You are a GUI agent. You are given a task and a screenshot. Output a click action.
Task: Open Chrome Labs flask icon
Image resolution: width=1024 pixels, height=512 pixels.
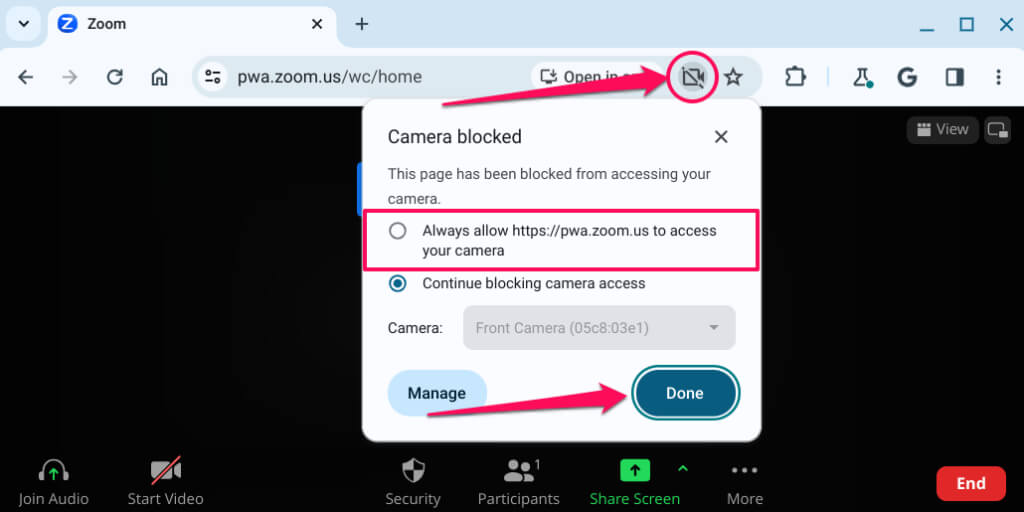[x=863, y=77]
